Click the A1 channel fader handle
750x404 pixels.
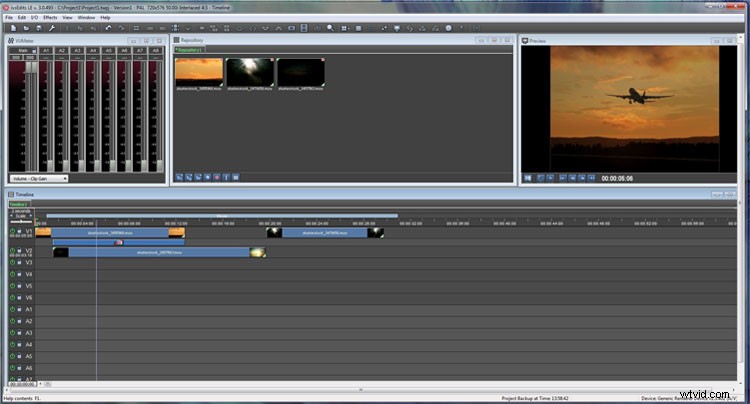point(50,165)
